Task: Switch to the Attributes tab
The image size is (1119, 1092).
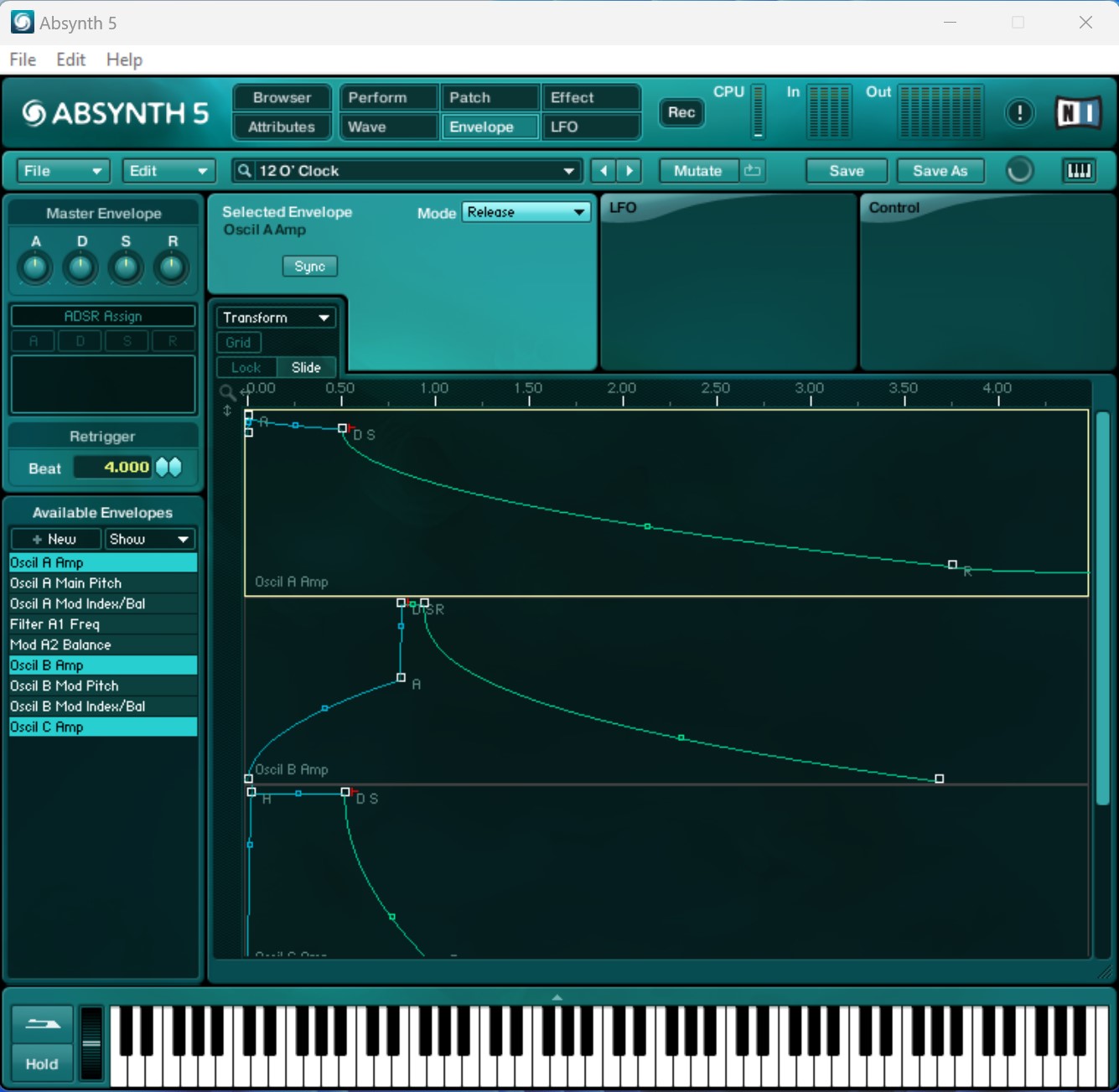Action: [282, 127]
